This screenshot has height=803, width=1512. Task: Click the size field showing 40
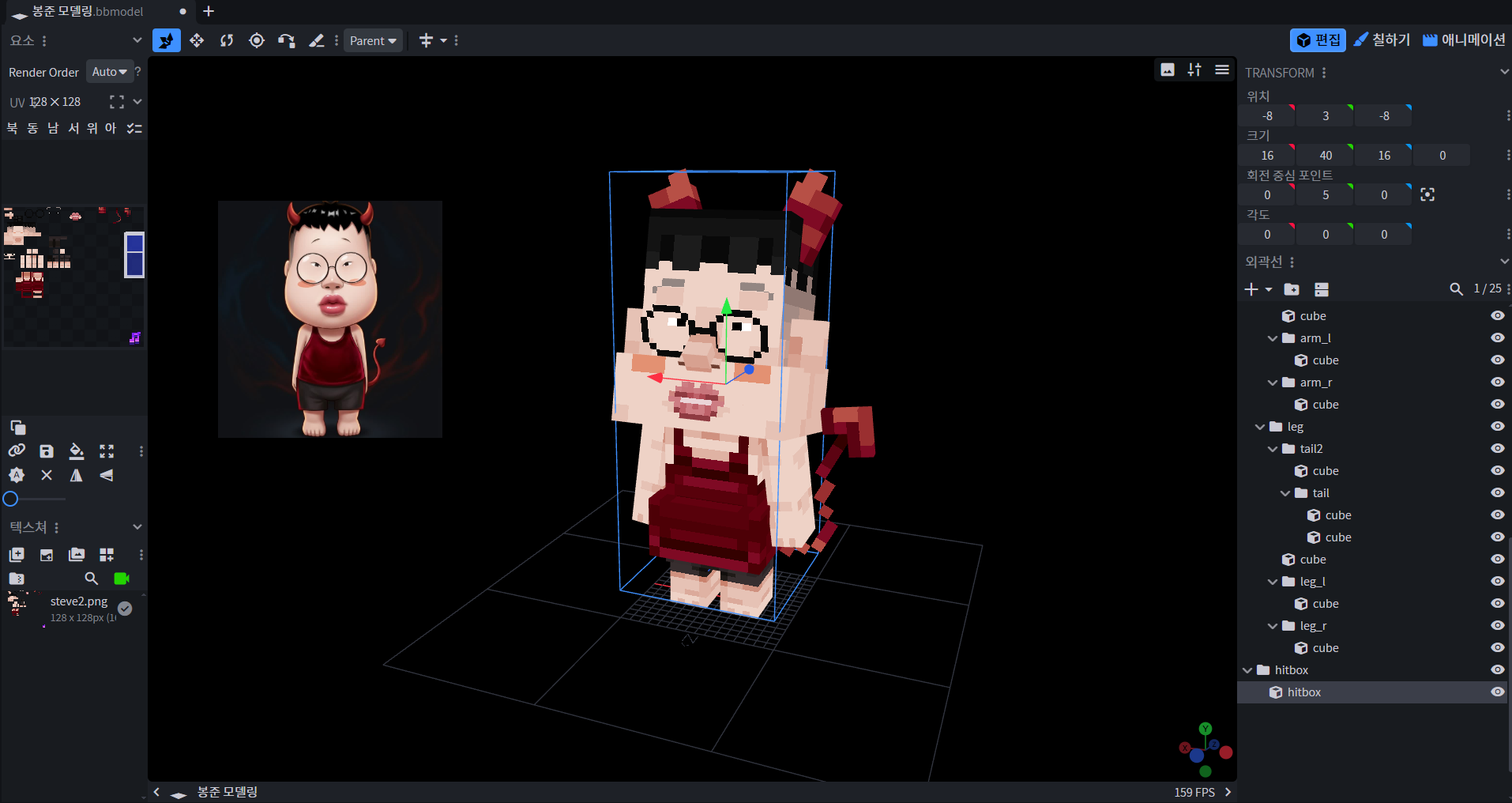pos(1326,156)
